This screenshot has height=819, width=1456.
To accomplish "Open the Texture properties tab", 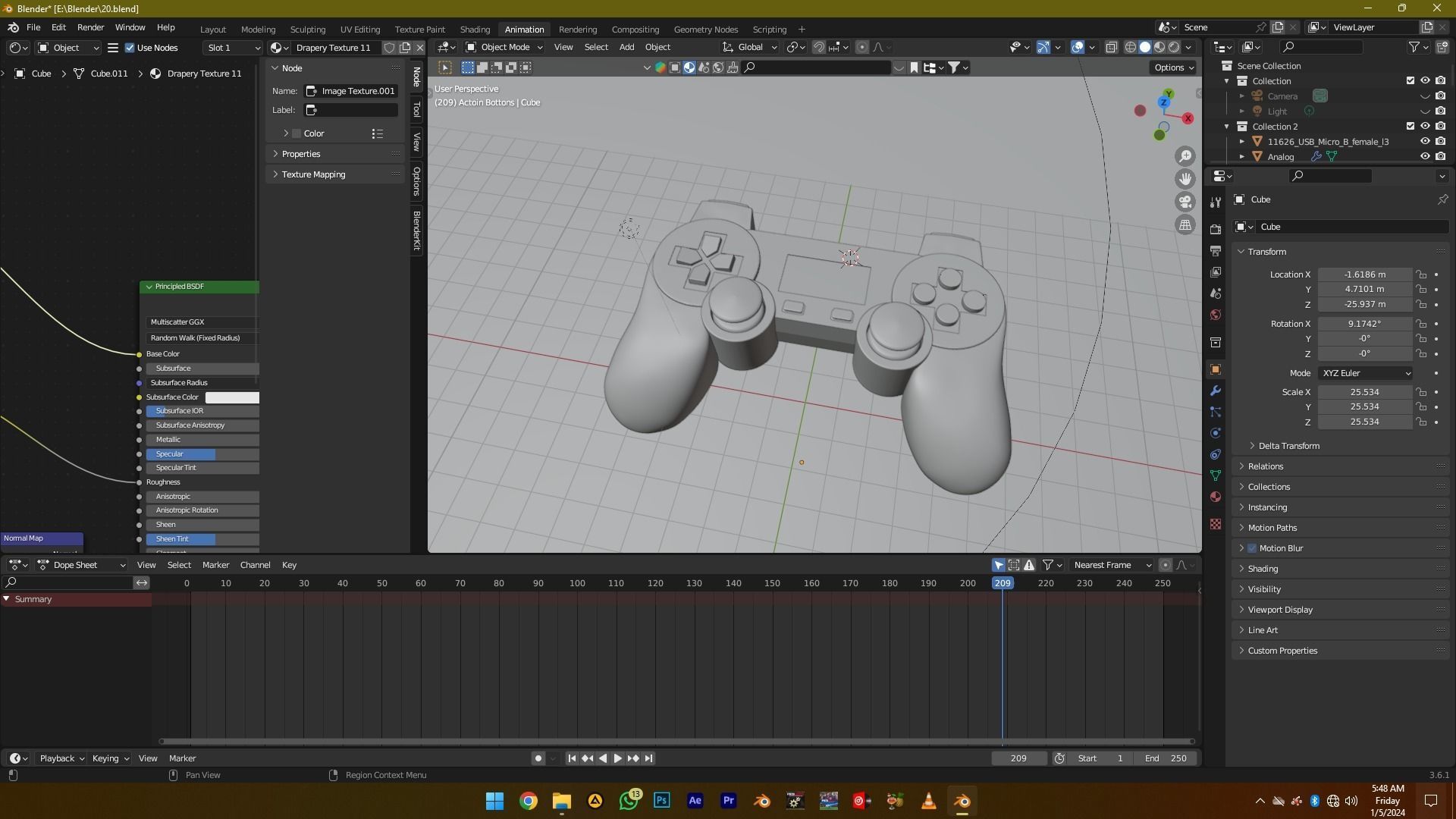I will 1216,524.
